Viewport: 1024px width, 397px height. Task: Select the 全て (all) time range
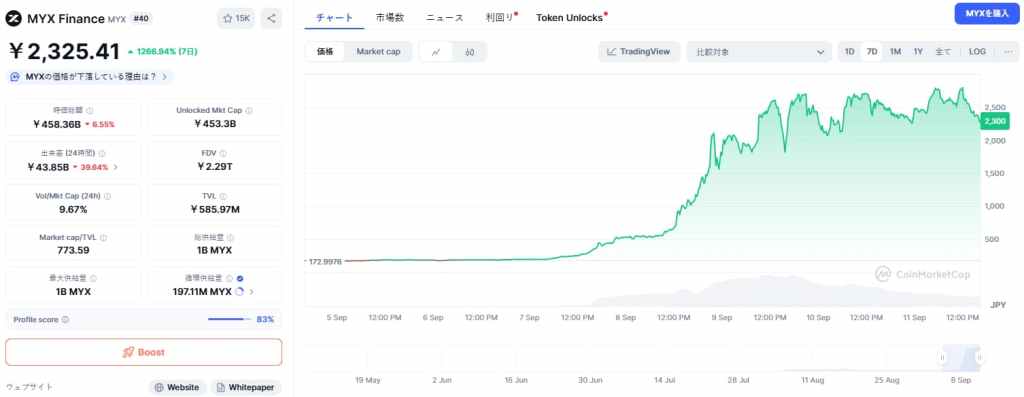[x=943, y=52]
